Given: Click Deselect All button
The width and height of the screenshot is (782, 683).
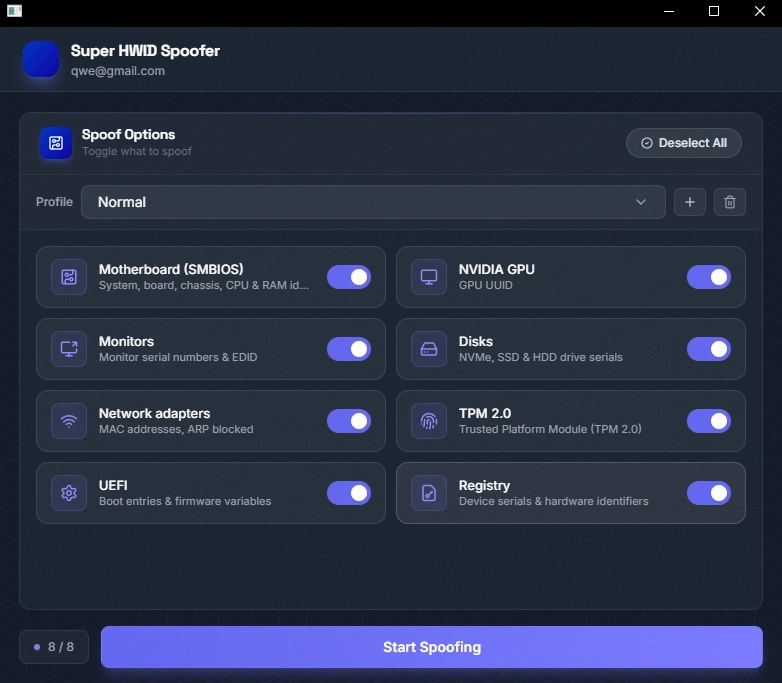Looking at the screenshot, I should coord(684,143).
